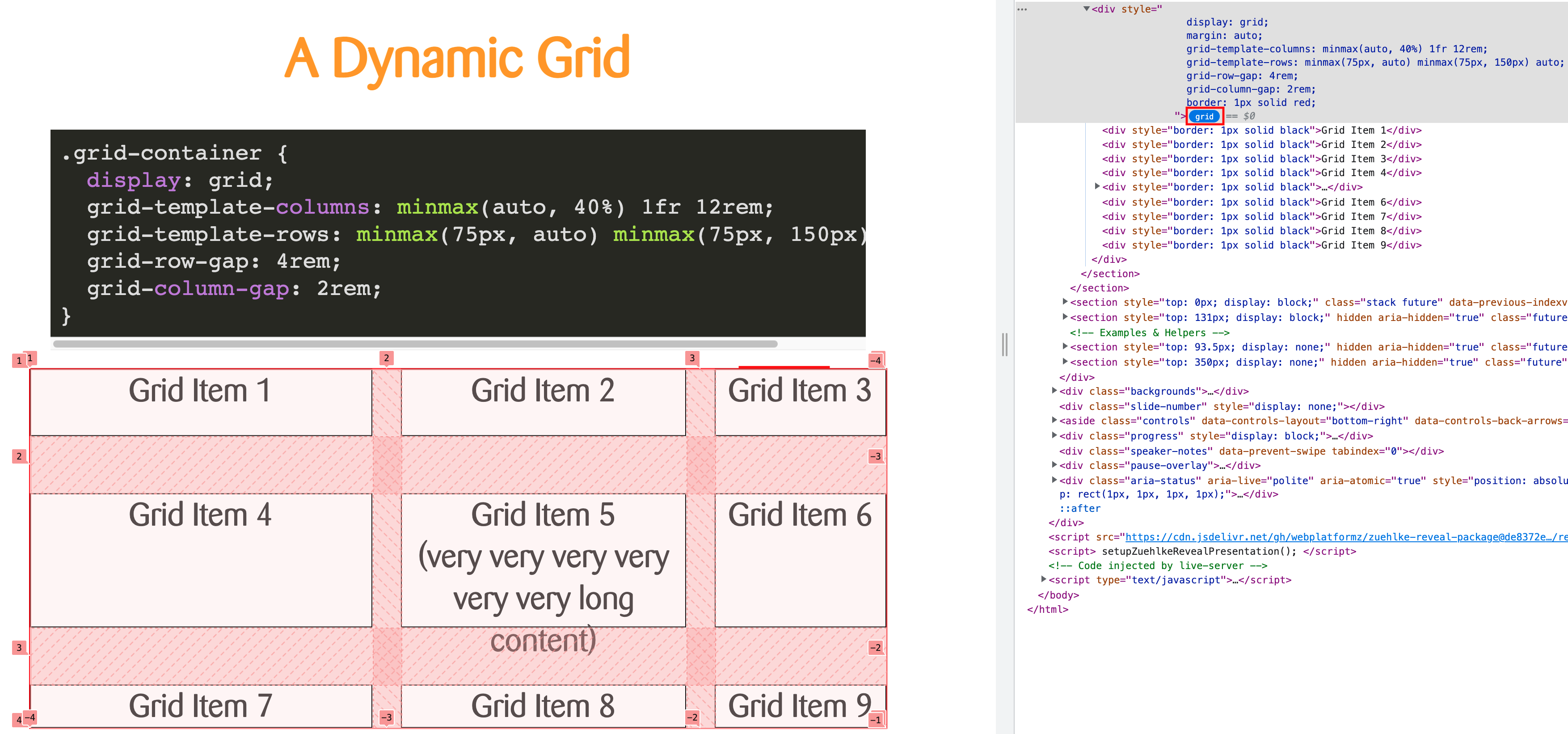Select the Grid Item 7 div node in DOM

pos(1261,217)
